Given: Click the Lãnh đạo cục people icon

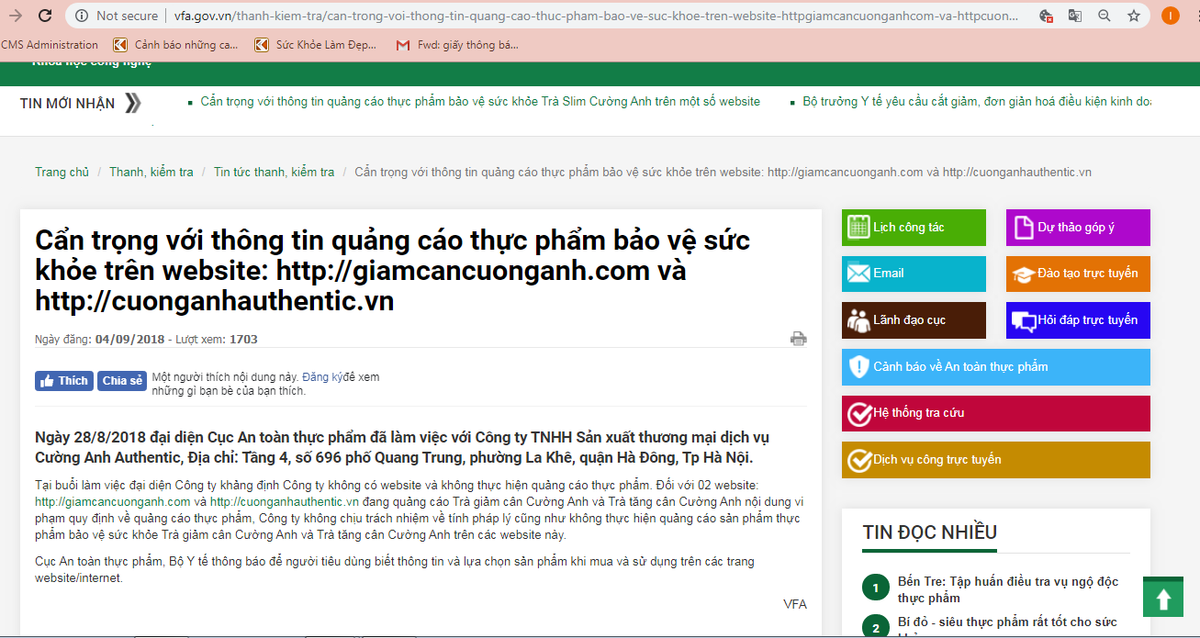Looking at the screenshot, I should pyautogui.click(x=859, y=320).
